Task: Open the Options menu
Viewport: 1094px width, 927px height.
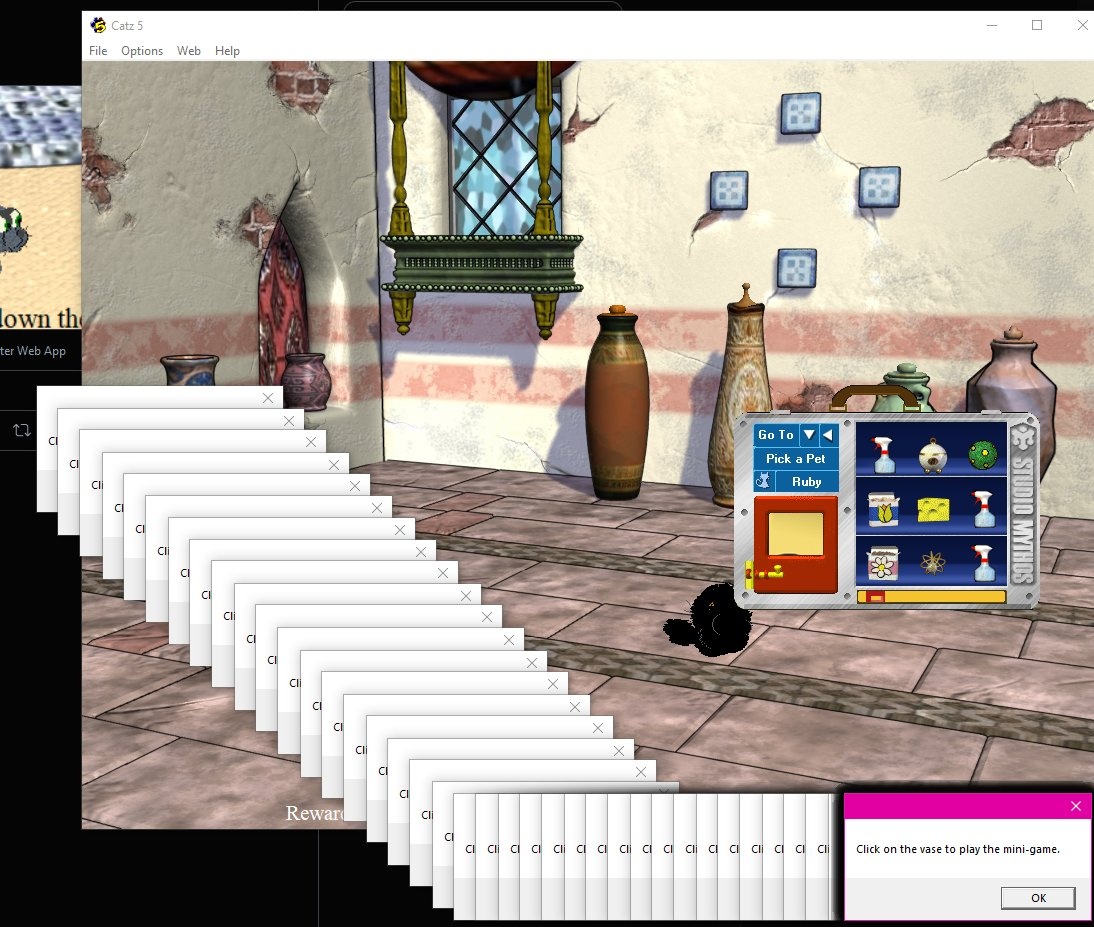Action: [x=142, y=51]
